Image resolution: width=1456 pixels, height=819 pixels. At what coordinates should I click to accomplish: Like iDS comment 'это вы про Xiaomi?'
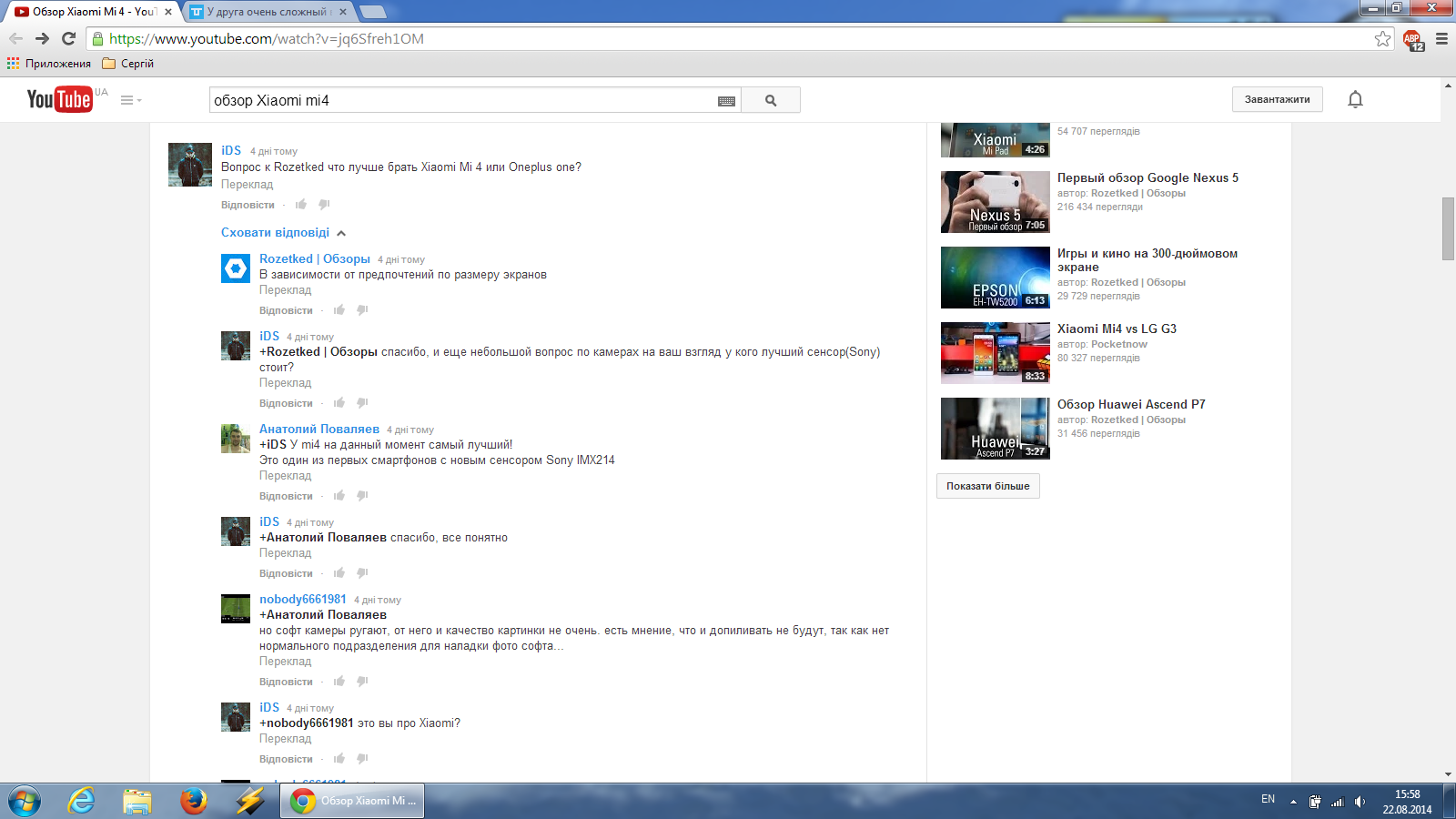click(339, 759)
